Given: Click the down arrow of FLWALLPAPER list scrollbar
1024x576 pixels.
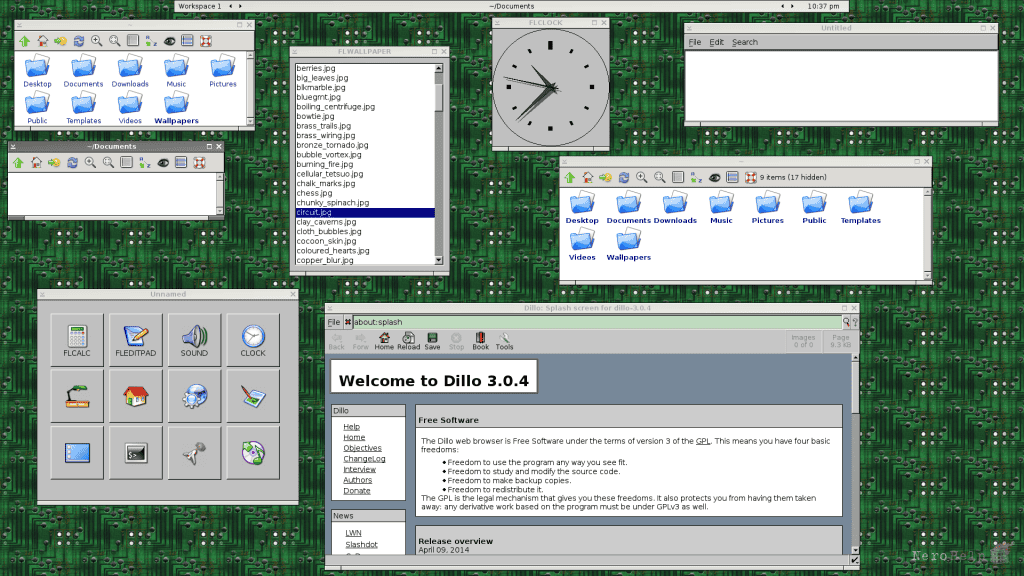Looking at the screenshot, I should pyautogui.click(x=439, y=260).
